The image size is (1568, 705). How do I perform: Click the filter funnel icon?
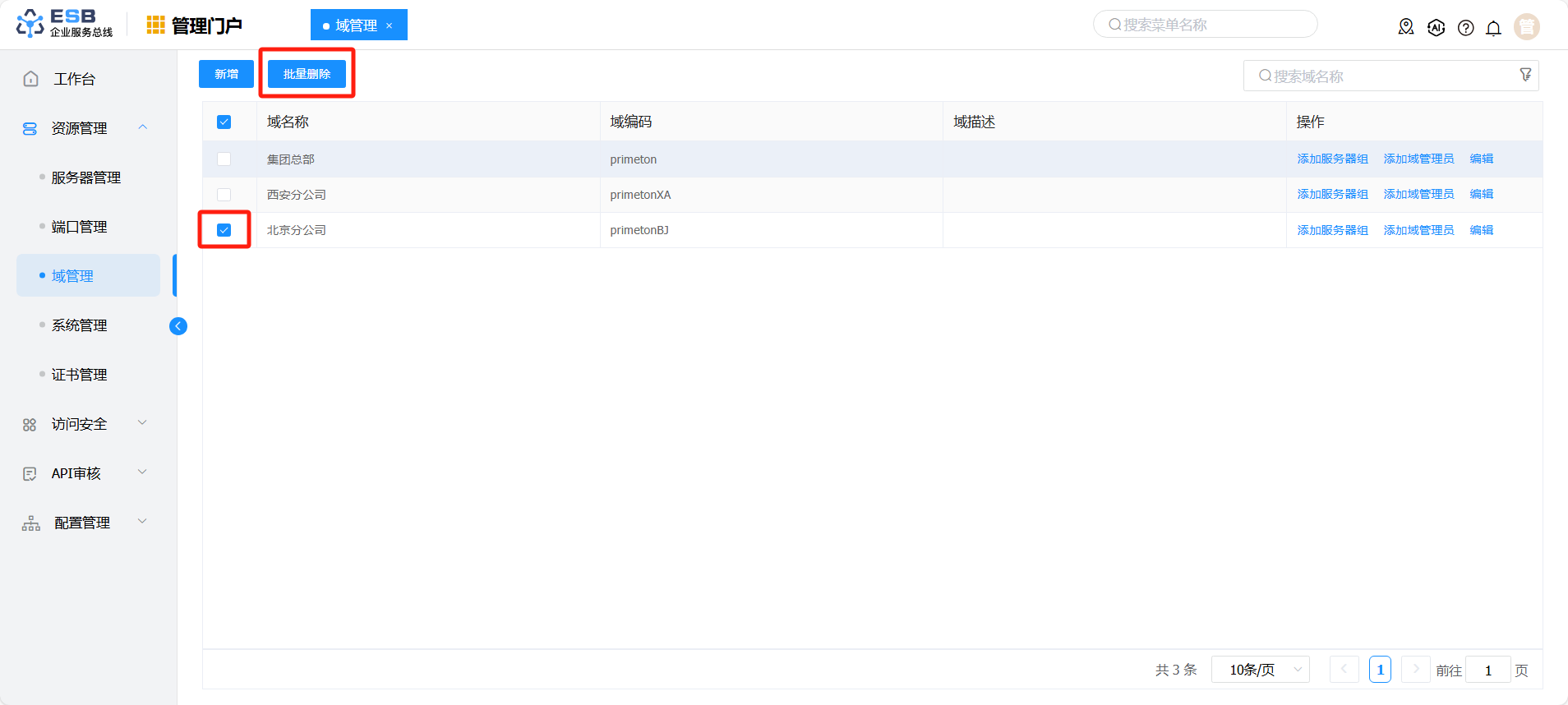(x=1525, y=75)
